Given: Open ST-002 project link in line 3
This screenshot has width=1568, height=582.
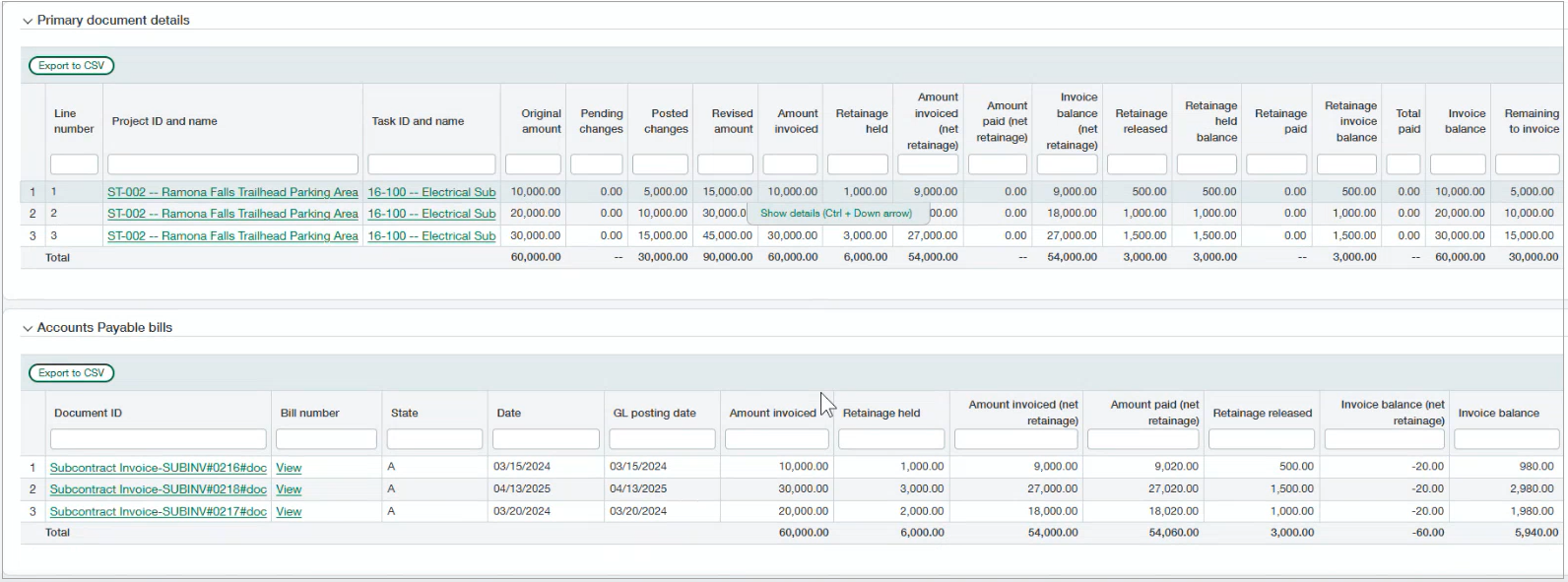Looking at the screenshot, I should (232, 236).
